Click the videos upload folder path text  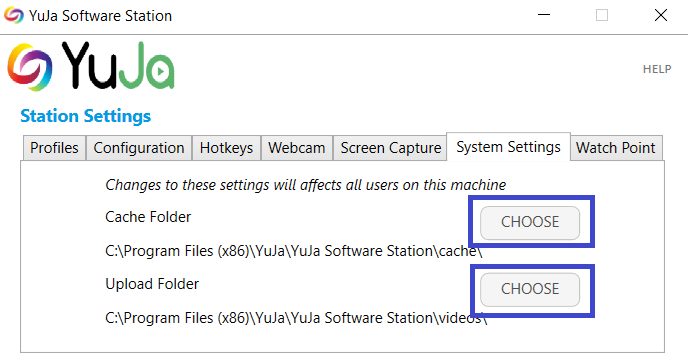point(296,318)
